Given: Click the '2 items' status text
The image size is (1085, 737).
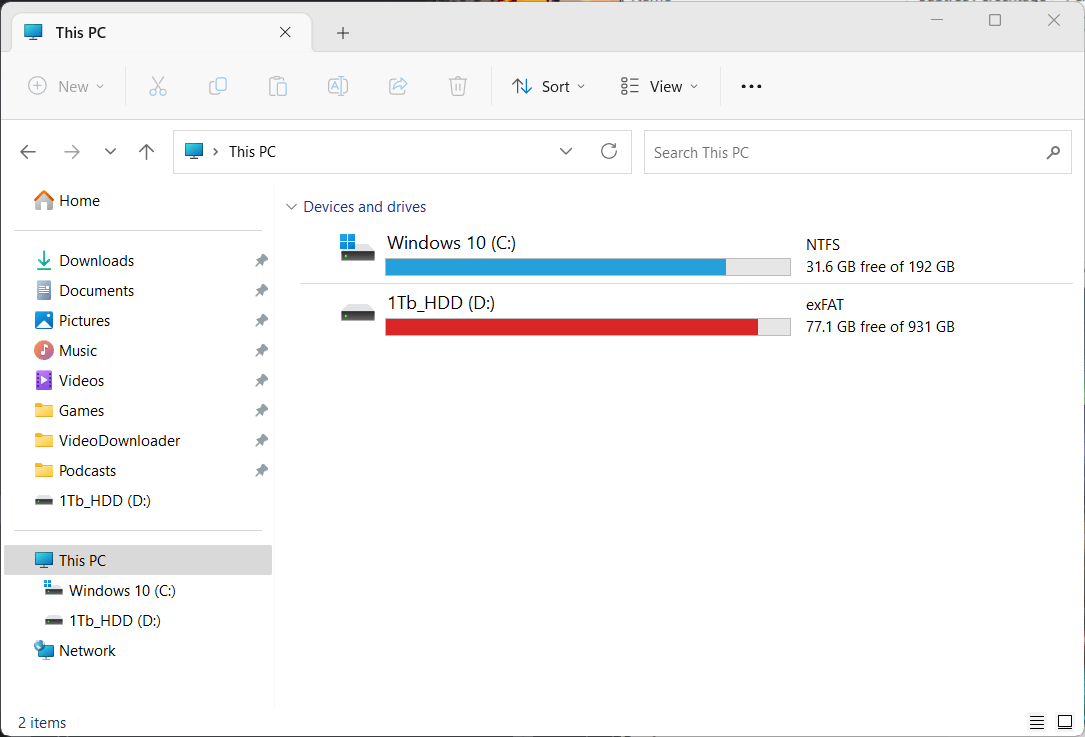Looking at the screenshot, I should [42, 722].
